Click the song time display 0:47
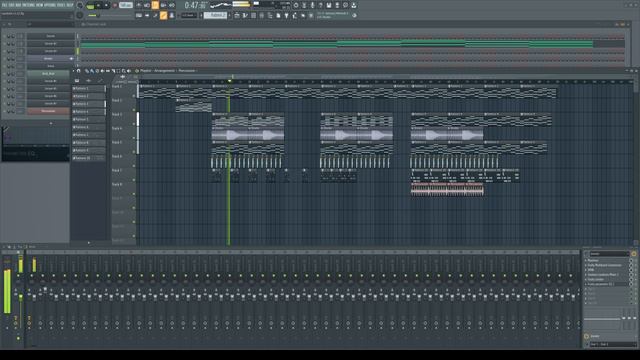Image resolution: width=640 pixels, height=360 pixels. [193, 5]
